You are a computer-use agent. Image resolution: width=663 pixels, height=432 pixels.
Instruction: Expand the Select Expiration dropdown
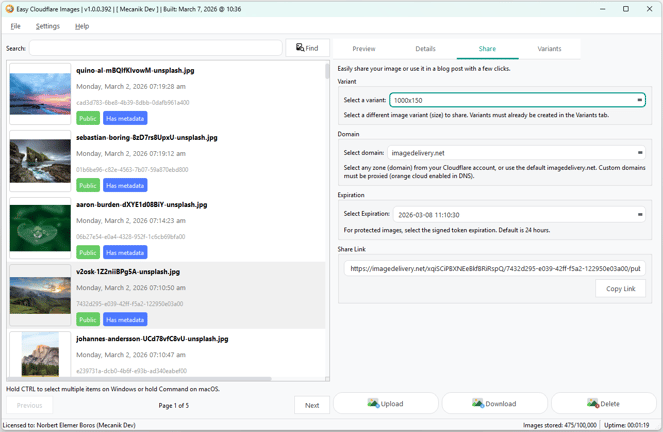pos(639,215)
